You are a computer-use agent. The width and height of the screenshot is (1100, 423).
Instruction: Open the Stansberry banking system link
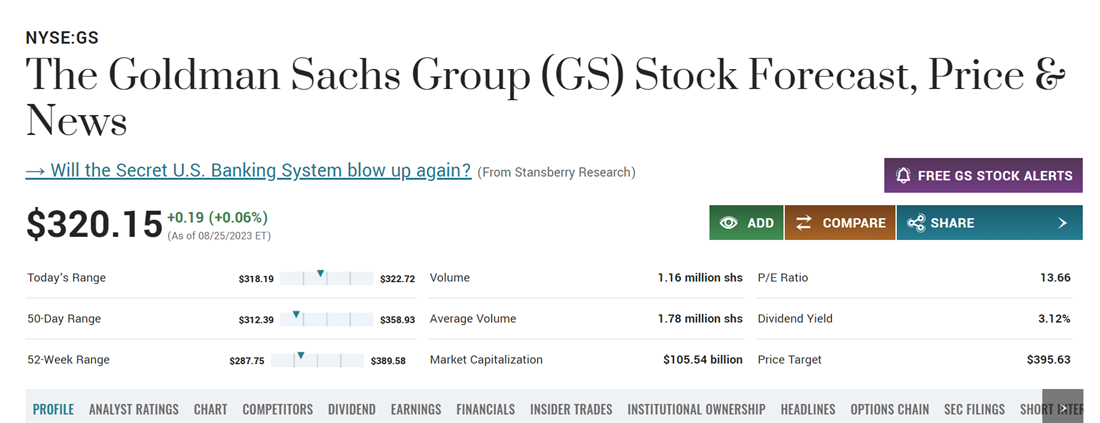click(x=248, y=170)
